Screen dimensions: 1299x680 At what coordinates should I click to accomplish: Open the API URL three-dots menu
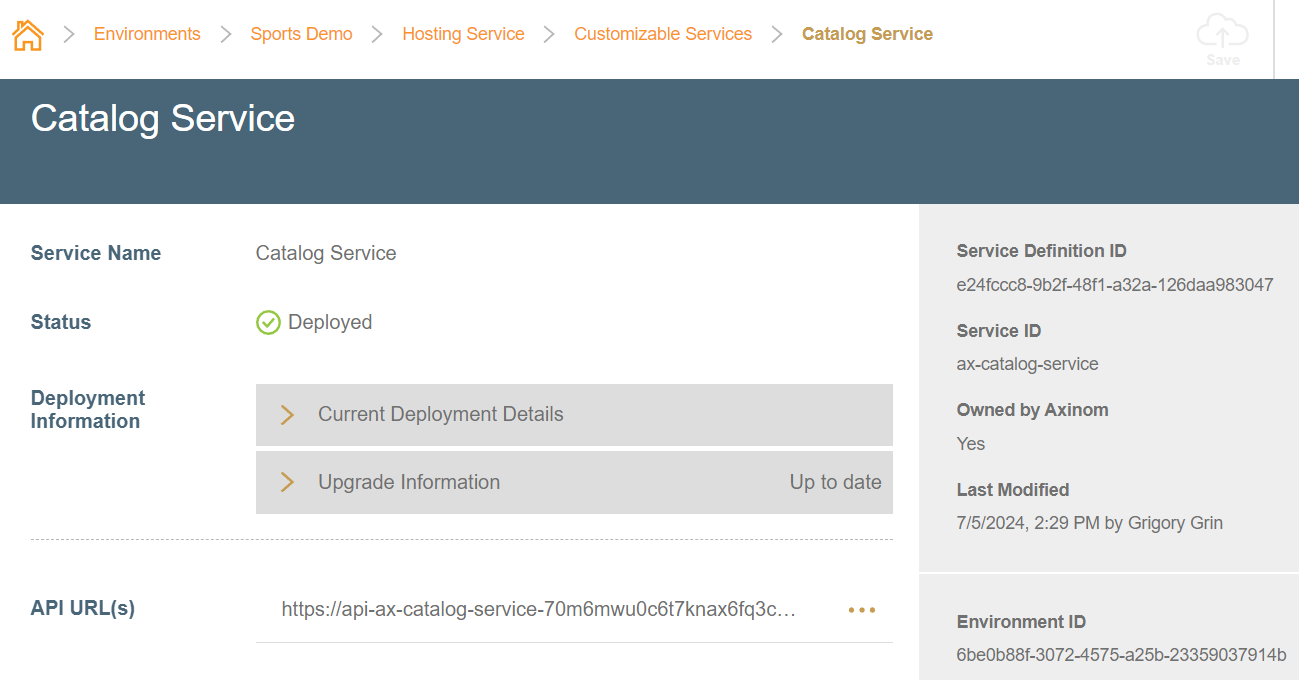(x=861, y=610)
